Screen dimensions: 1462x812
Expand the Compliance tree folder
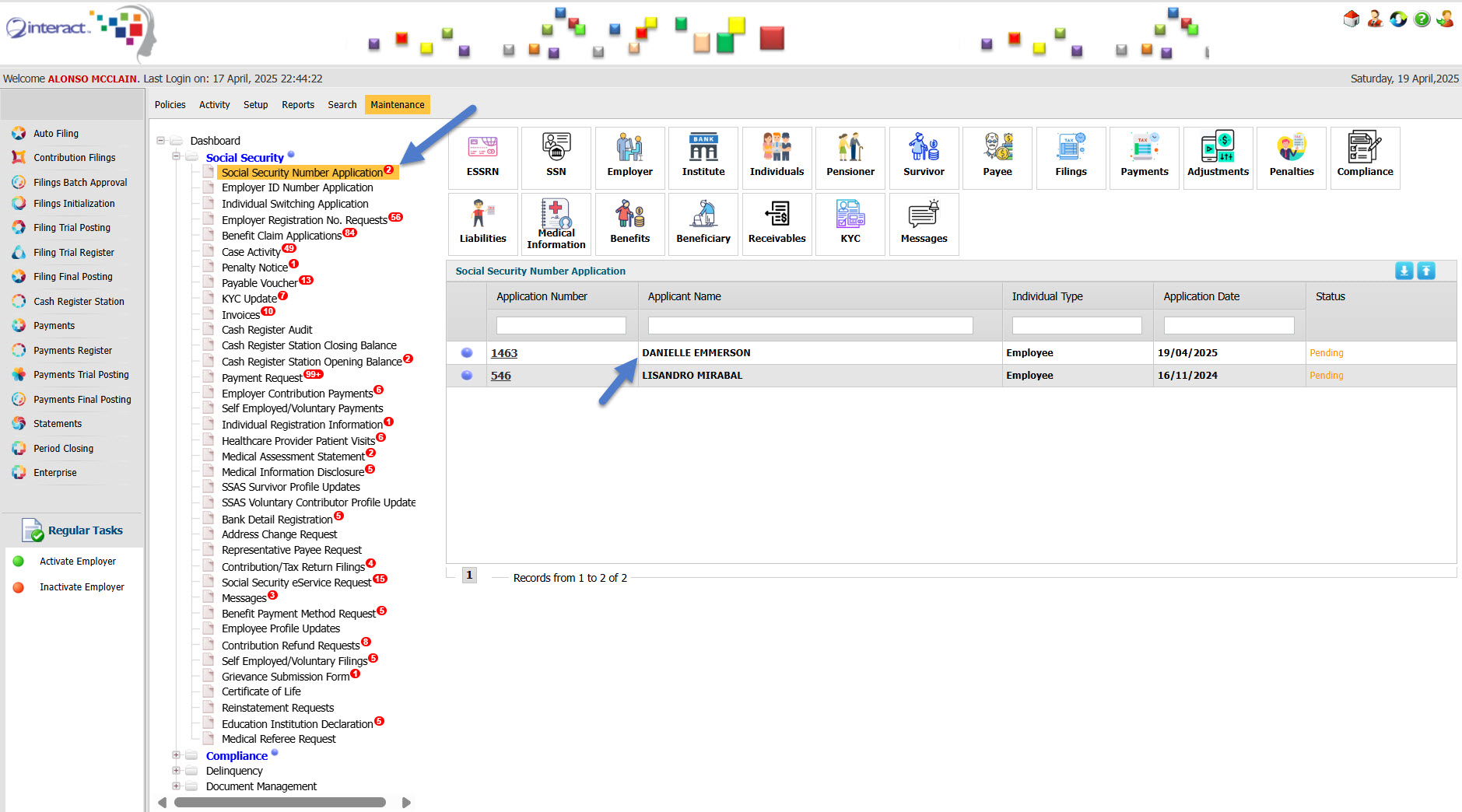177,755
